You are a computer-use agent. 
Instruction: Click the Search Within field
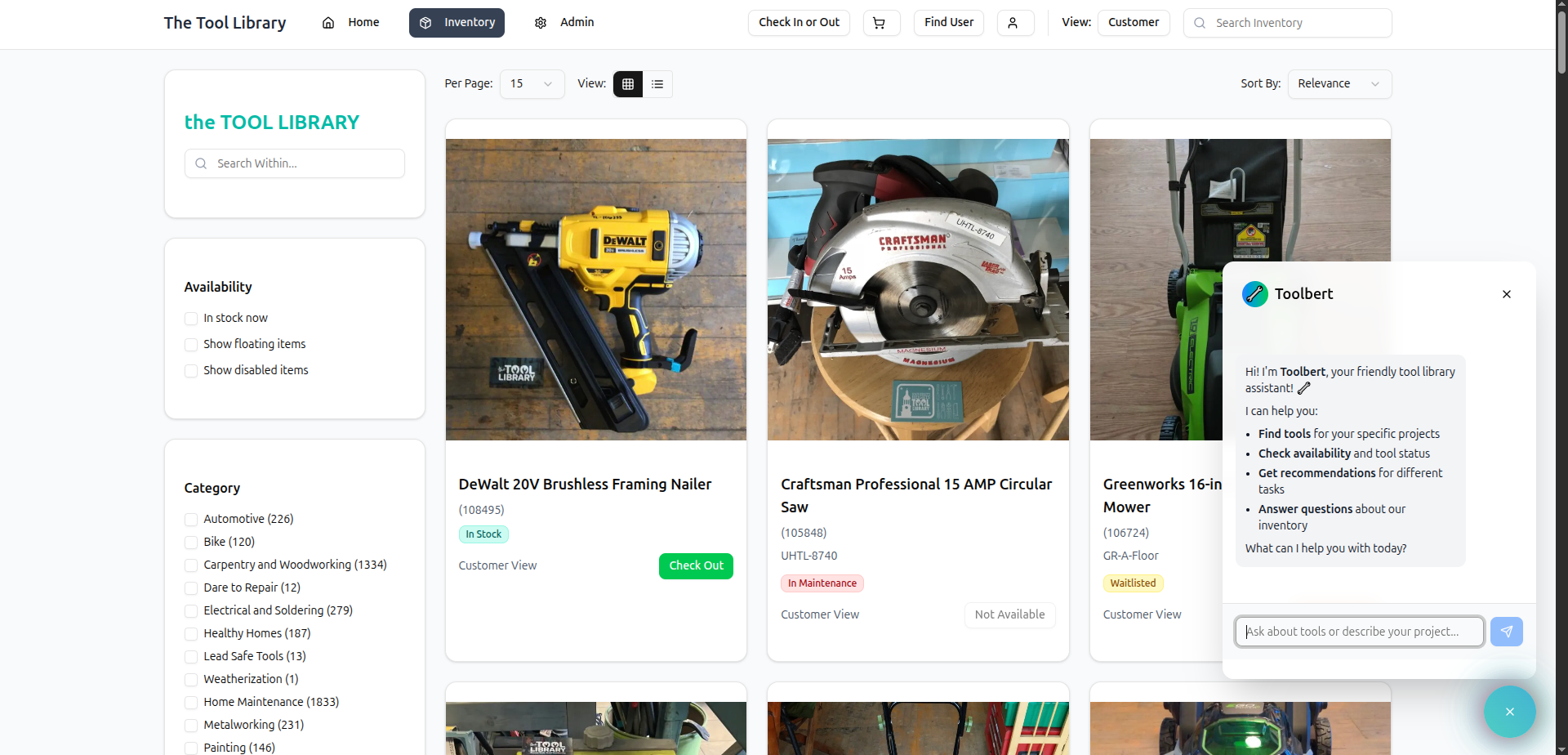tap(295, 163)
